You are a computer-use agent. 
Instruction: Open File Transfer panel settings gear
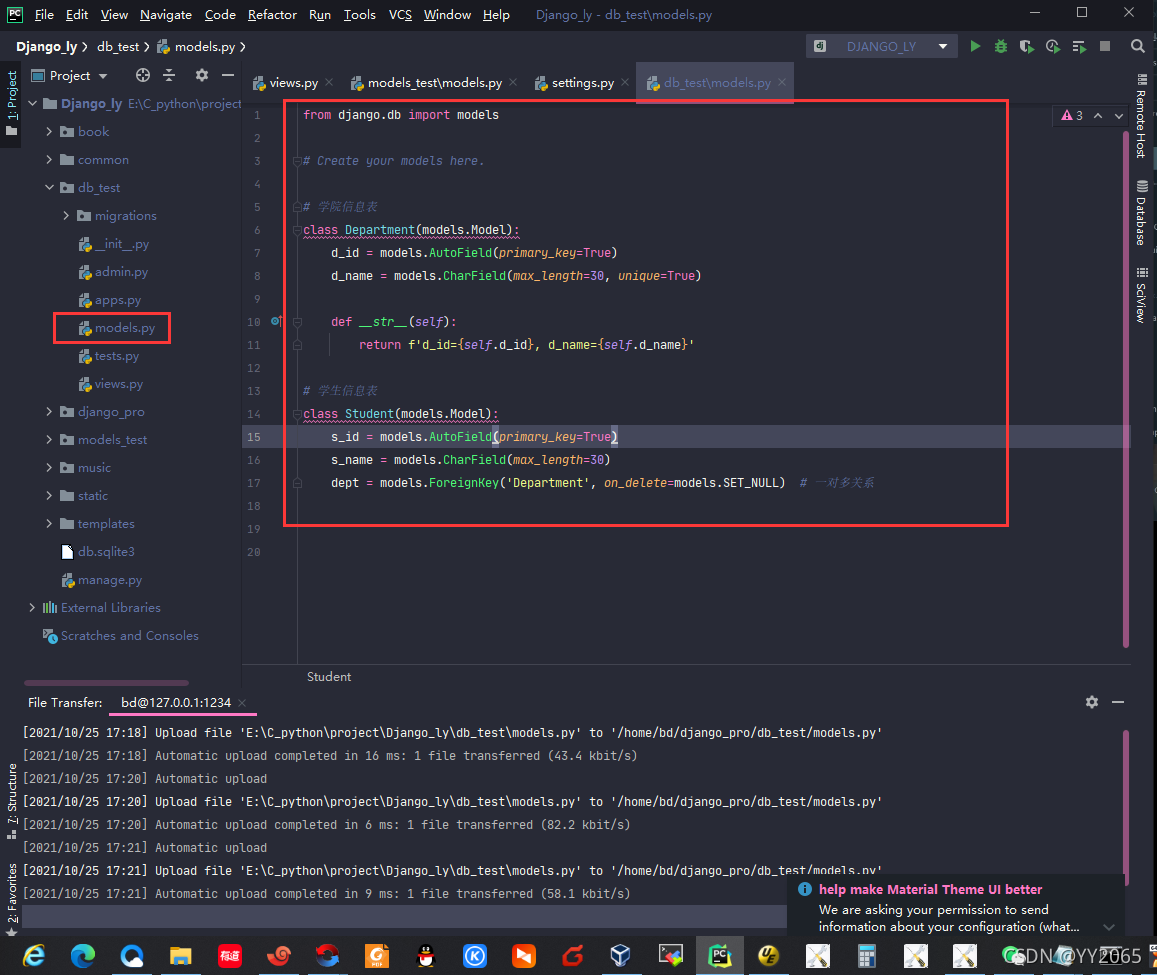coord(1092,702)
